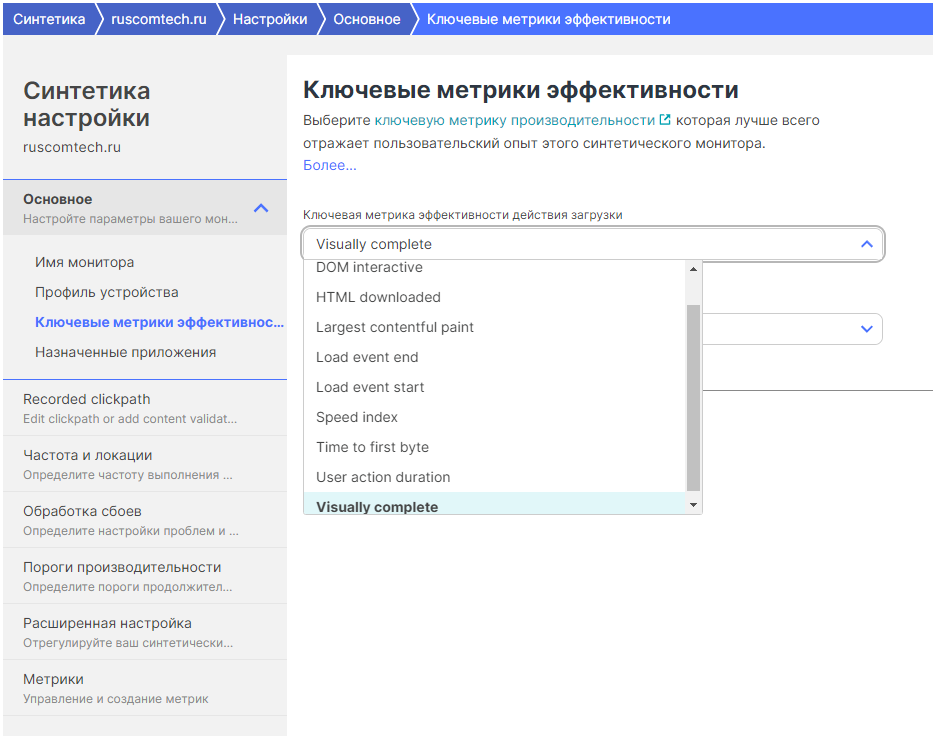
Task: Choose HTML downloaded metric option
Action: pyautogui.click(x=378, y=297)
